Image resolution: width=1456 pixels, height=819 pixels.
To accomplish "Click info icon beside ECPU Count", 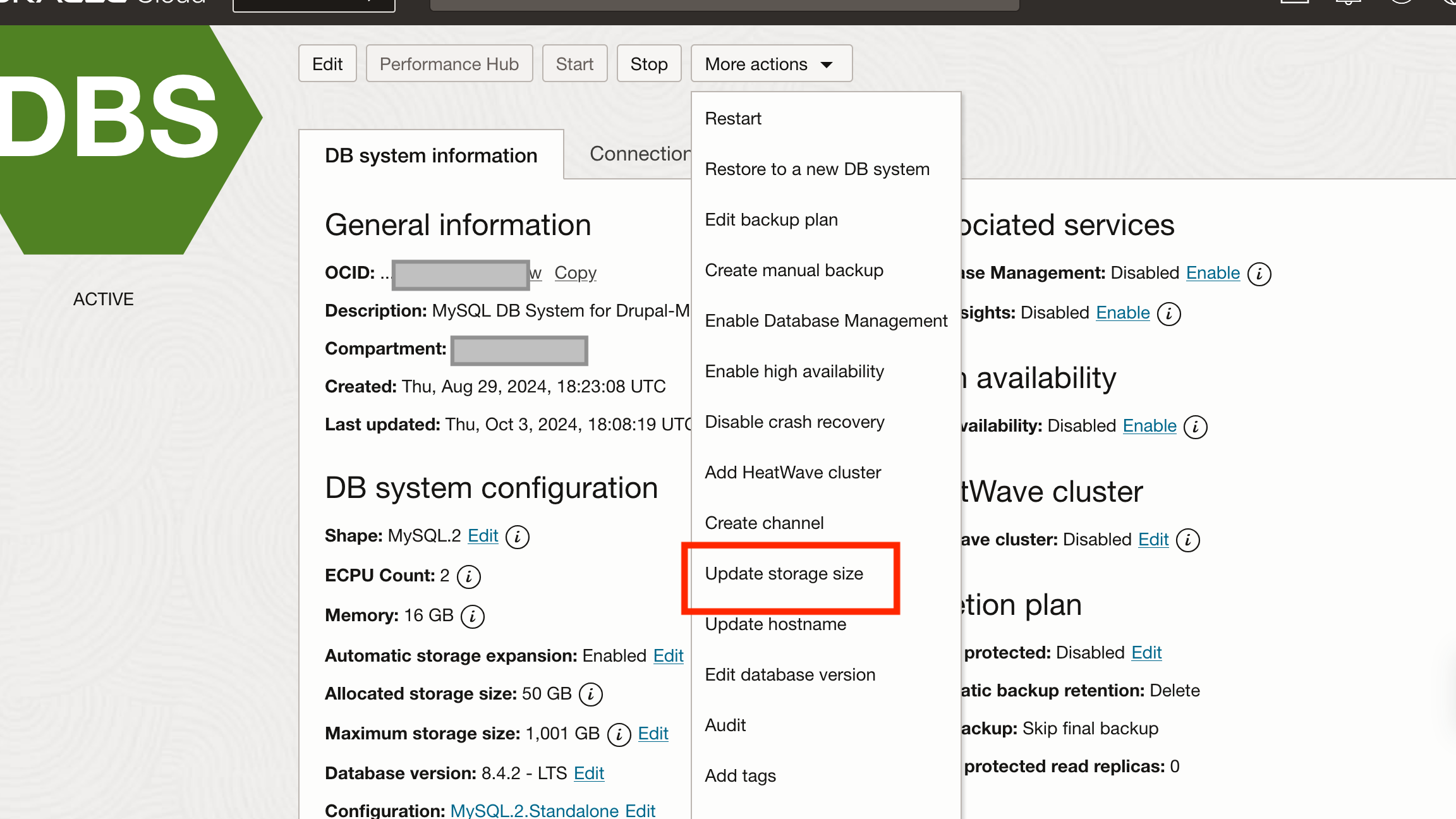I will point(468,576).
